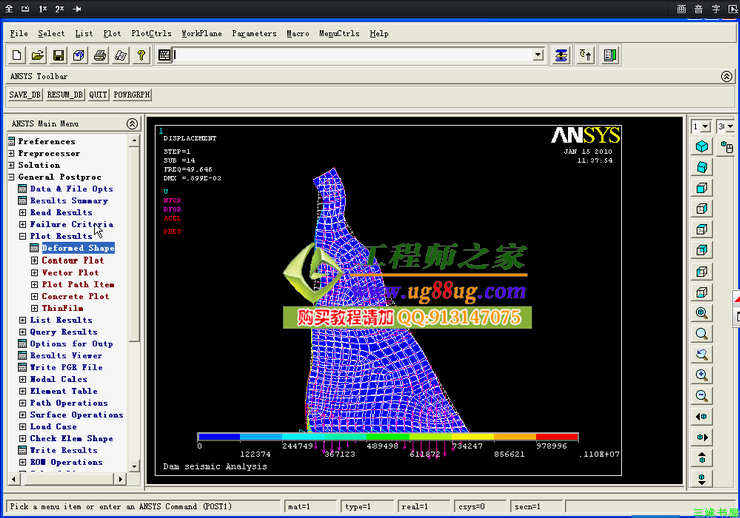Open Results Summary in General Postproc
This screenshot has width=740, height=518.
click(69, 201)
